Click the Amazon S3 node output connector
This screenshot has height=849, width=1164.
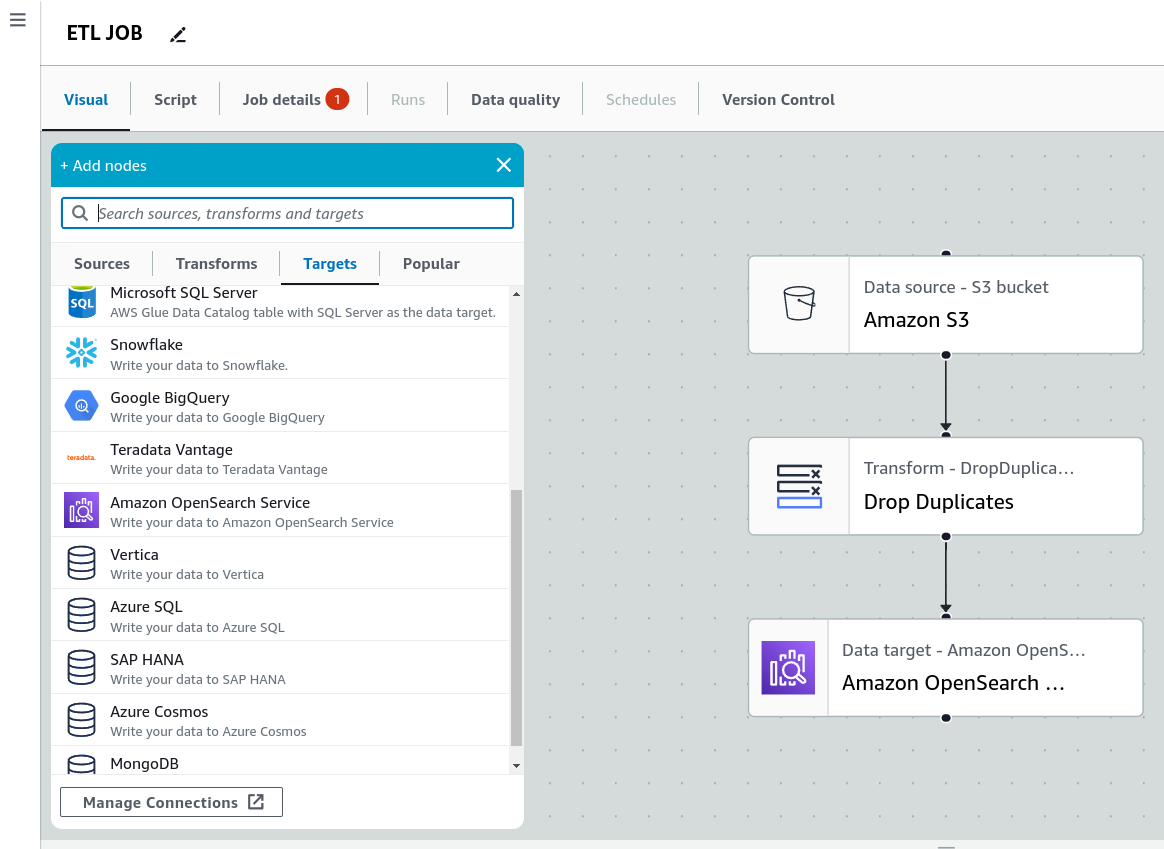(x=946, y=355)
